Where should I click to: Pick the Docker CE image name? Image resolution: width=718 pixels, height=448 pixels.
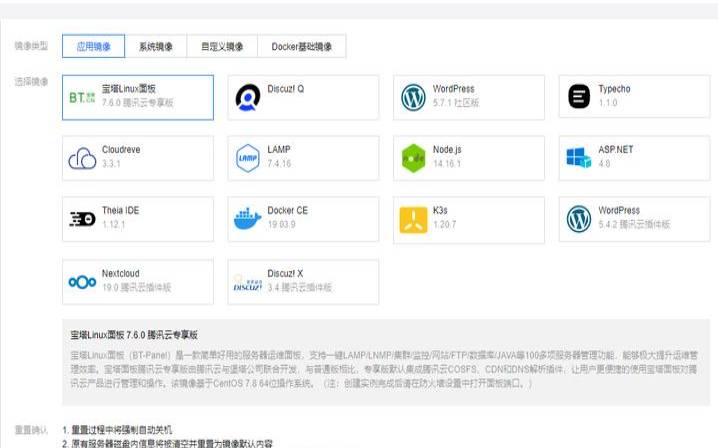coord(288,210)
